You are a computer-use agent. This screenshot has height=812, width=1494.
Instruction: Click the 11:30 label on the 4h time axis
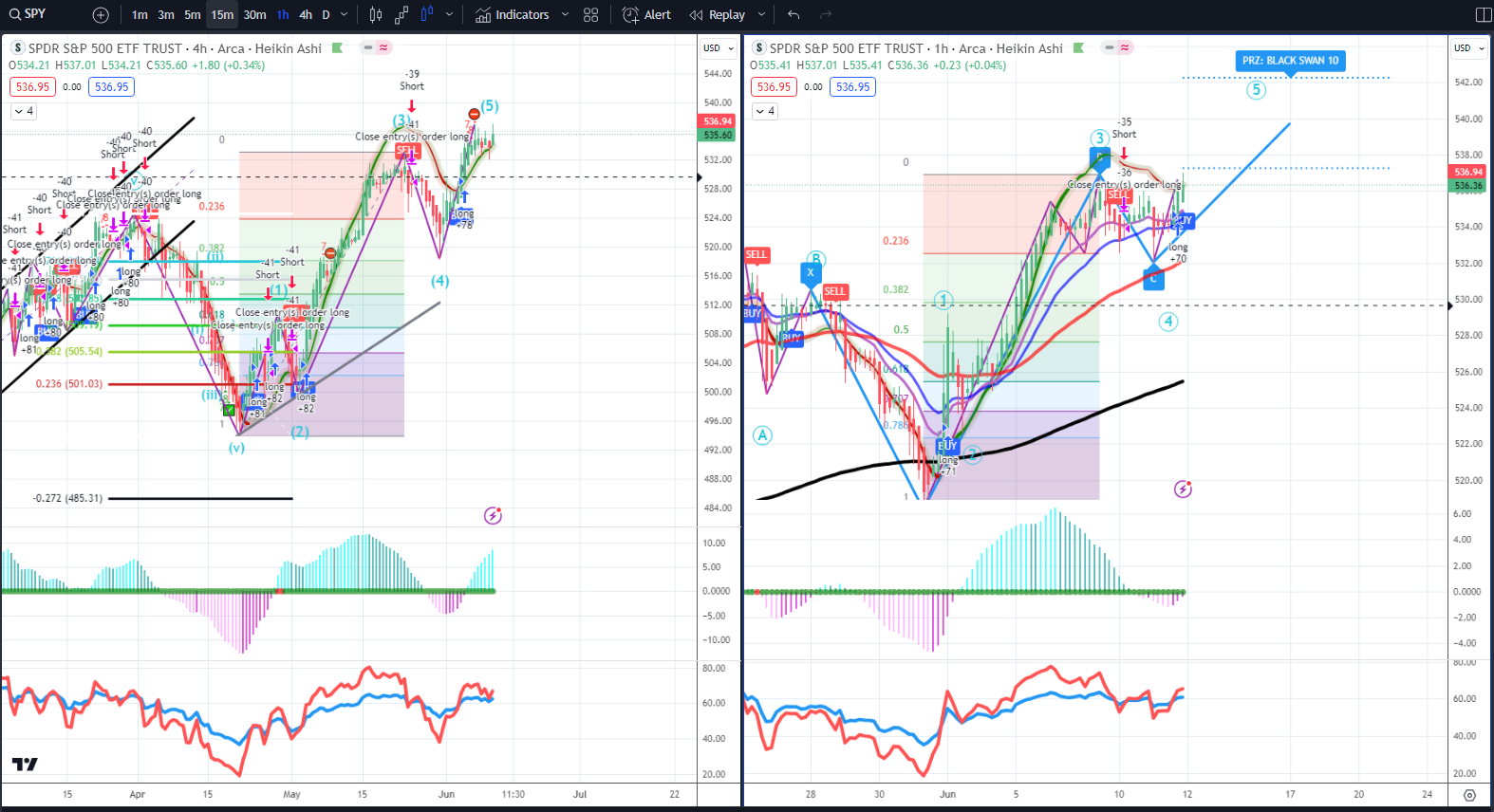513,795
